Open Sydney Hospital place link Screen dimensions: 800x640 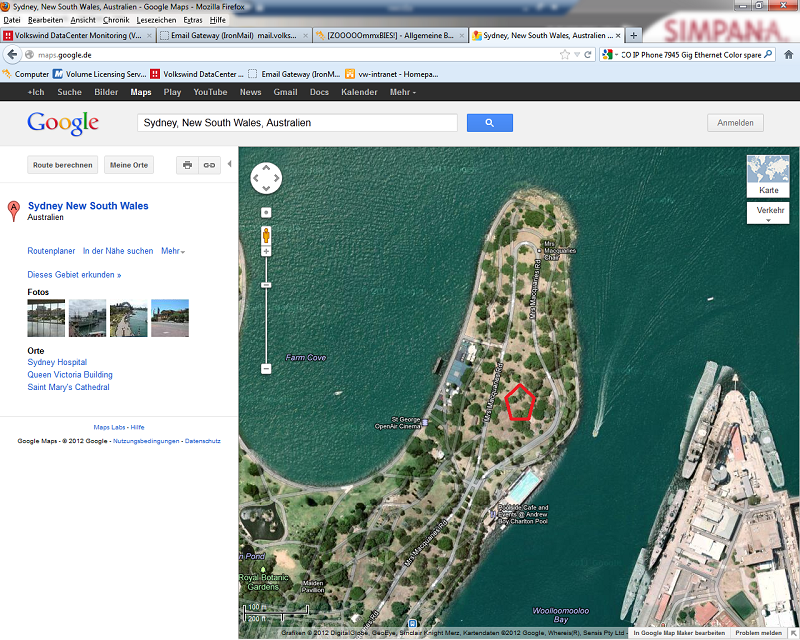[57, 362]
